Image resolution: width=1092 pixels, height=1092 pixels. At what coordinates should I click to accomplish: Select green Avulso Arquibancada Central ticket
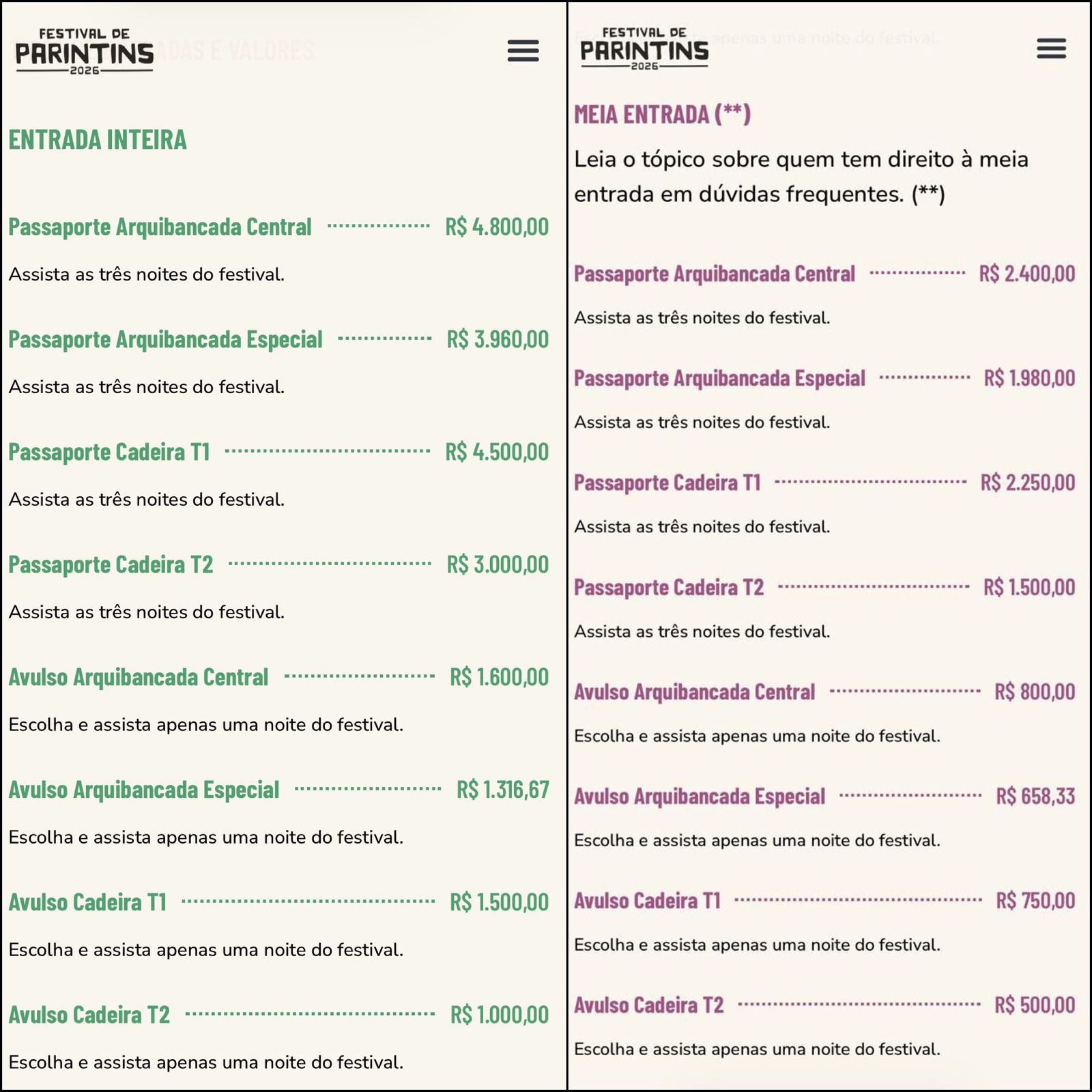139,677
